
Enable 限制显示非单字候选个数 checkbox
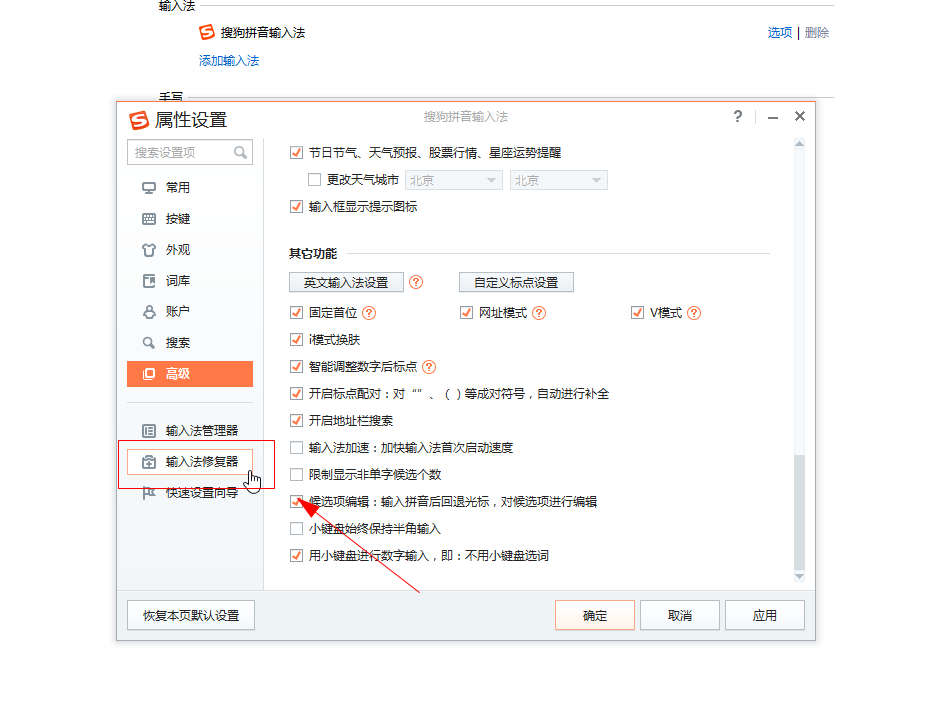coord(296,475)
